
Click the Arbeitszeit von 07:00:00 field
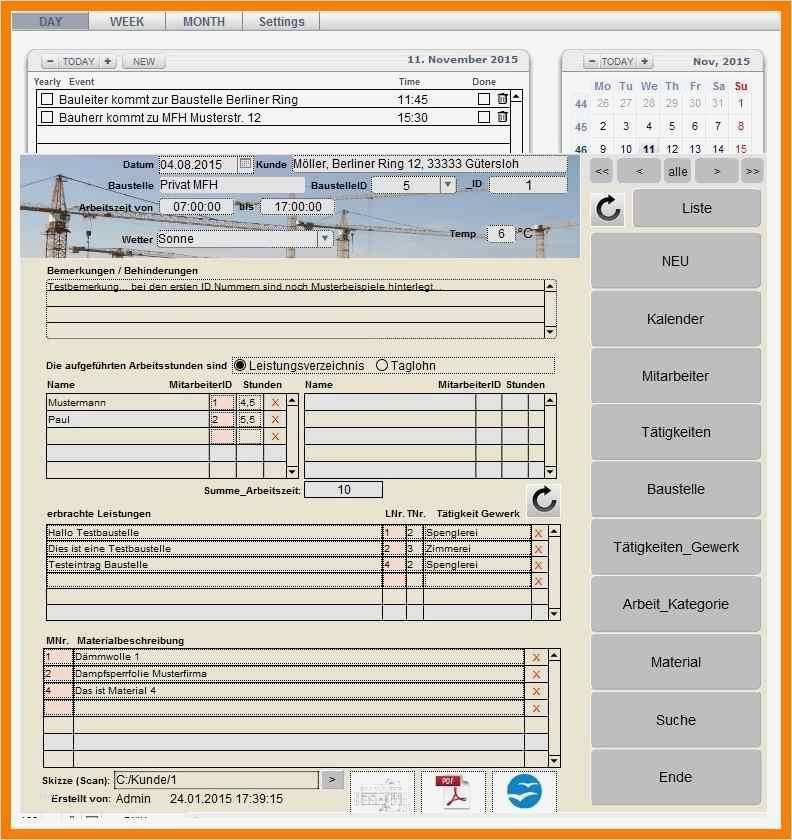tap(197, 207)
